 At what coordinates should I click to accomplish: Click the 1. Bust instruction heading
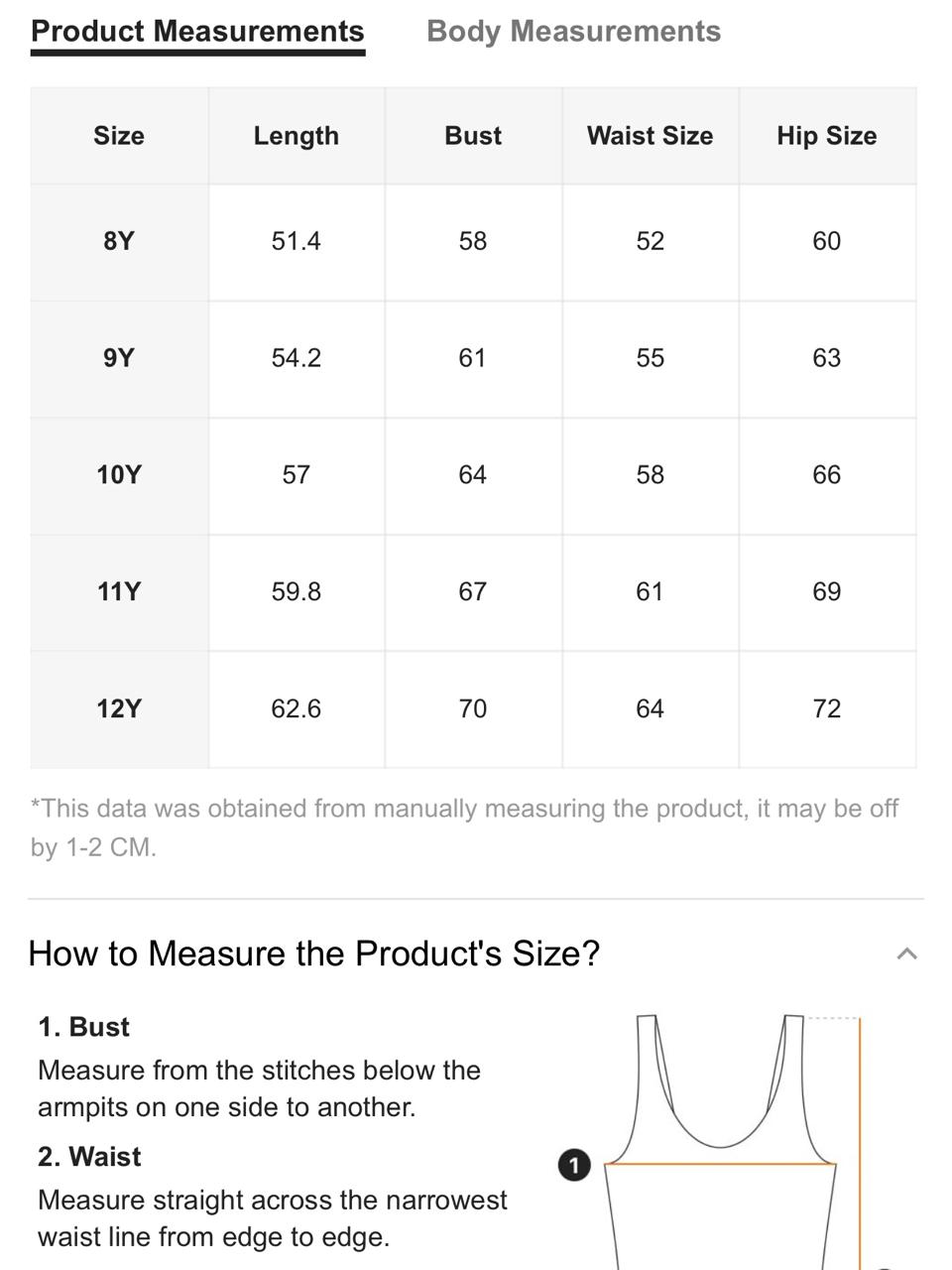point(84,1027)
